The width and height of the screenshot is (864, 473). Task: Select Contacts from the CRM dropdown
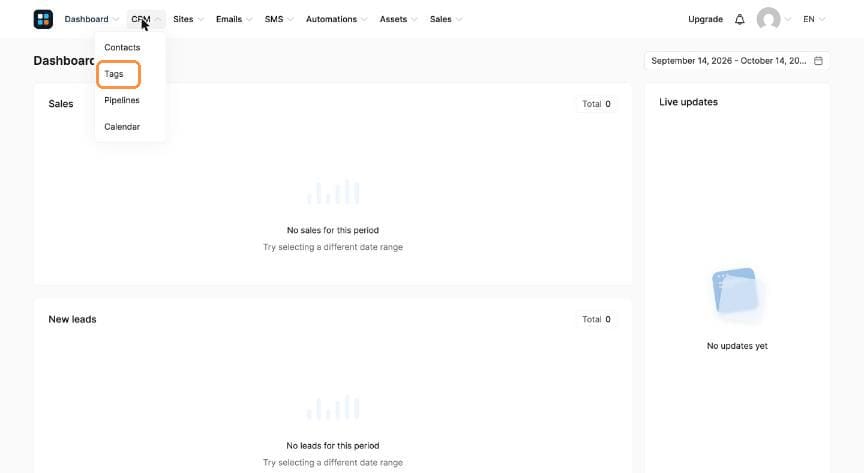[x=122, y=47]
